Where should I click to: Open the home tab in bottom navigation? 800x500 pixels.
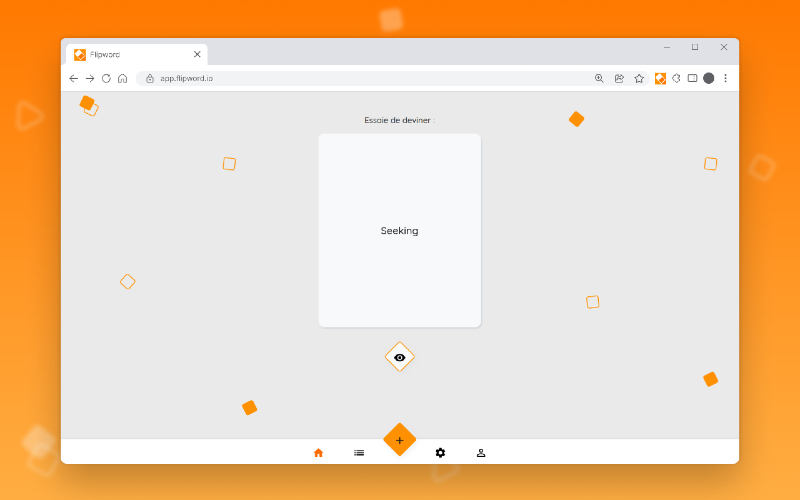[318, 453]
